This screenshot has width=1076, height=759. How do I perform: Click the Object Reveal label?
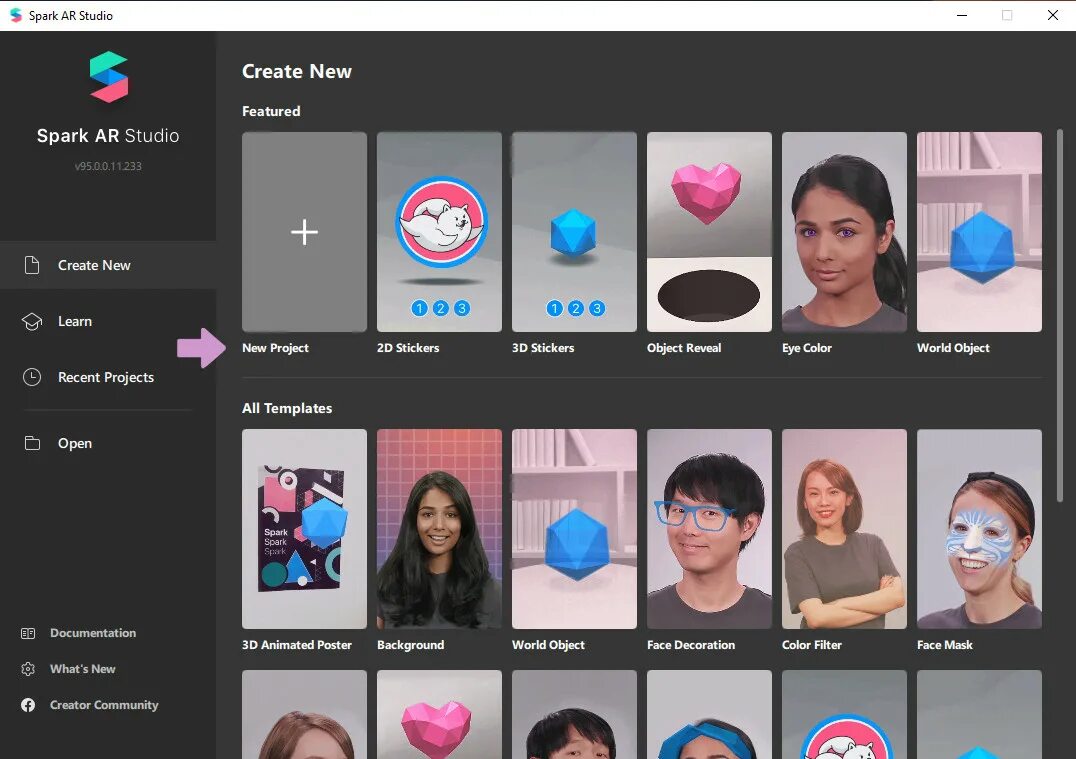pyautogui.click(x=684, y=348)
